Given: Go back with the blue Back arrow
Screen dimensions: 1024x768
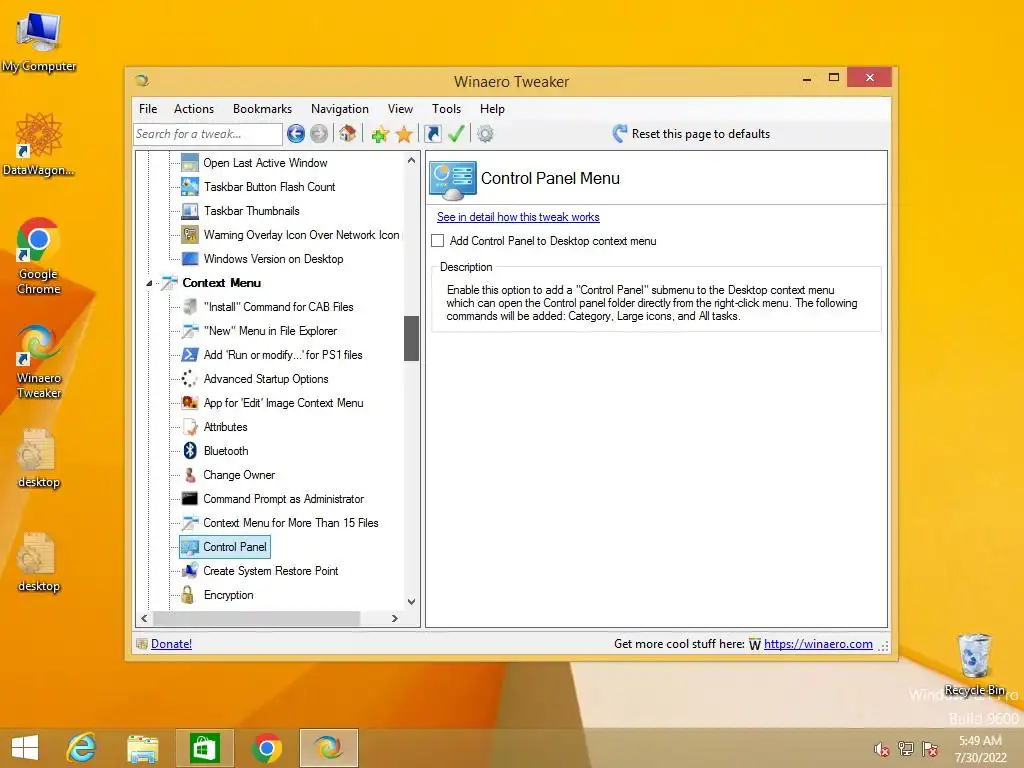Looking at the screenshot, I should point(296,134).
